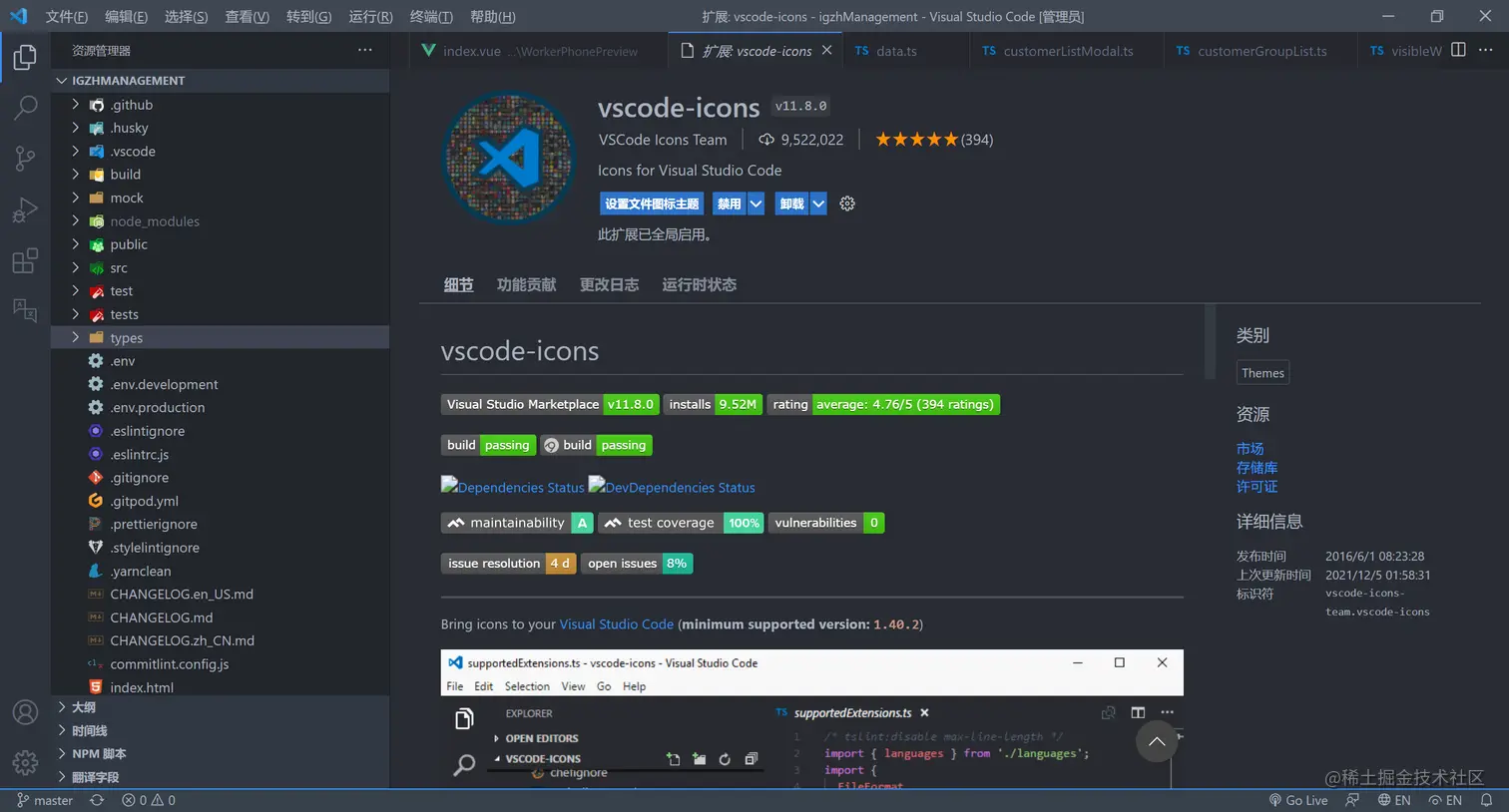Image resolution: width=1509 pixels, height=812 pixels.
Task: Click the Themes category tag
Action: 1262,373
